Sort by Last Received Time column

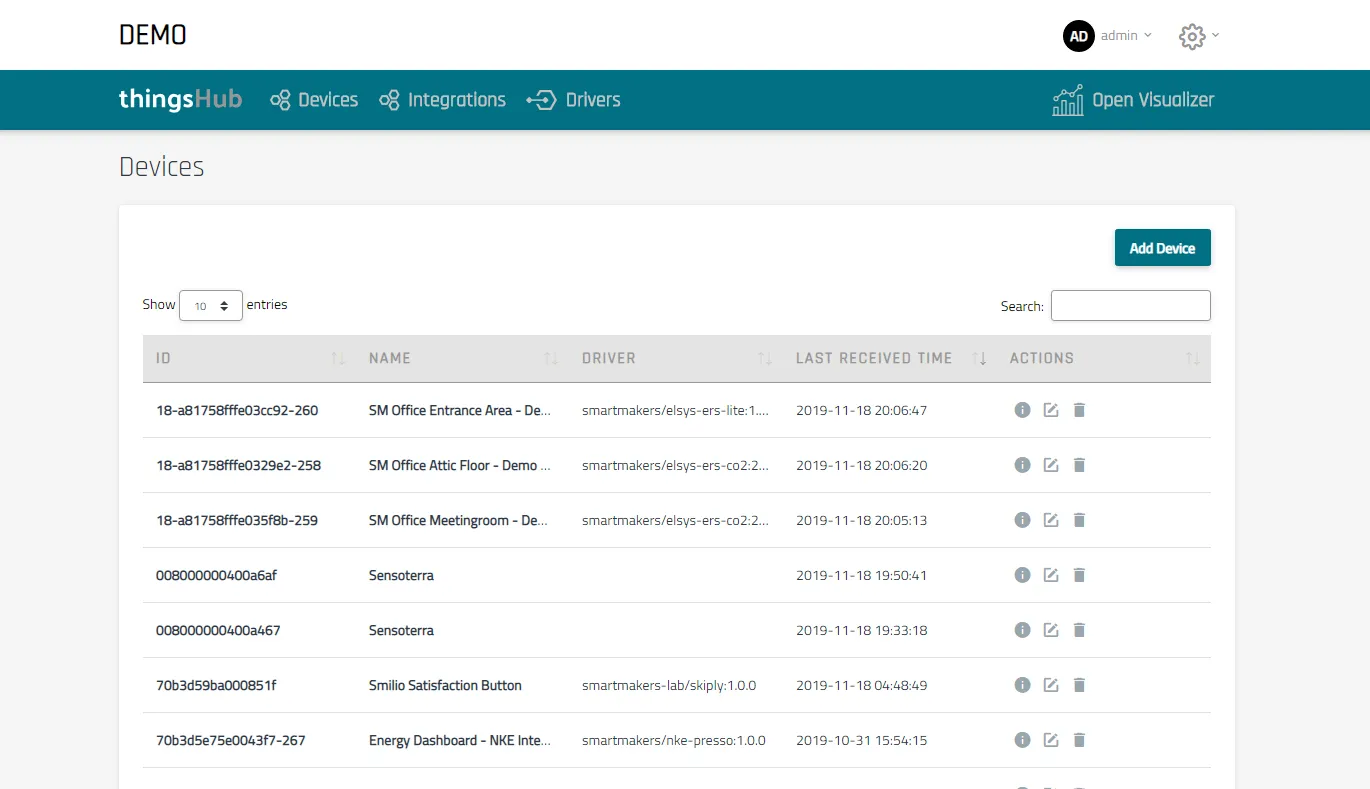(x=890, y=358)
